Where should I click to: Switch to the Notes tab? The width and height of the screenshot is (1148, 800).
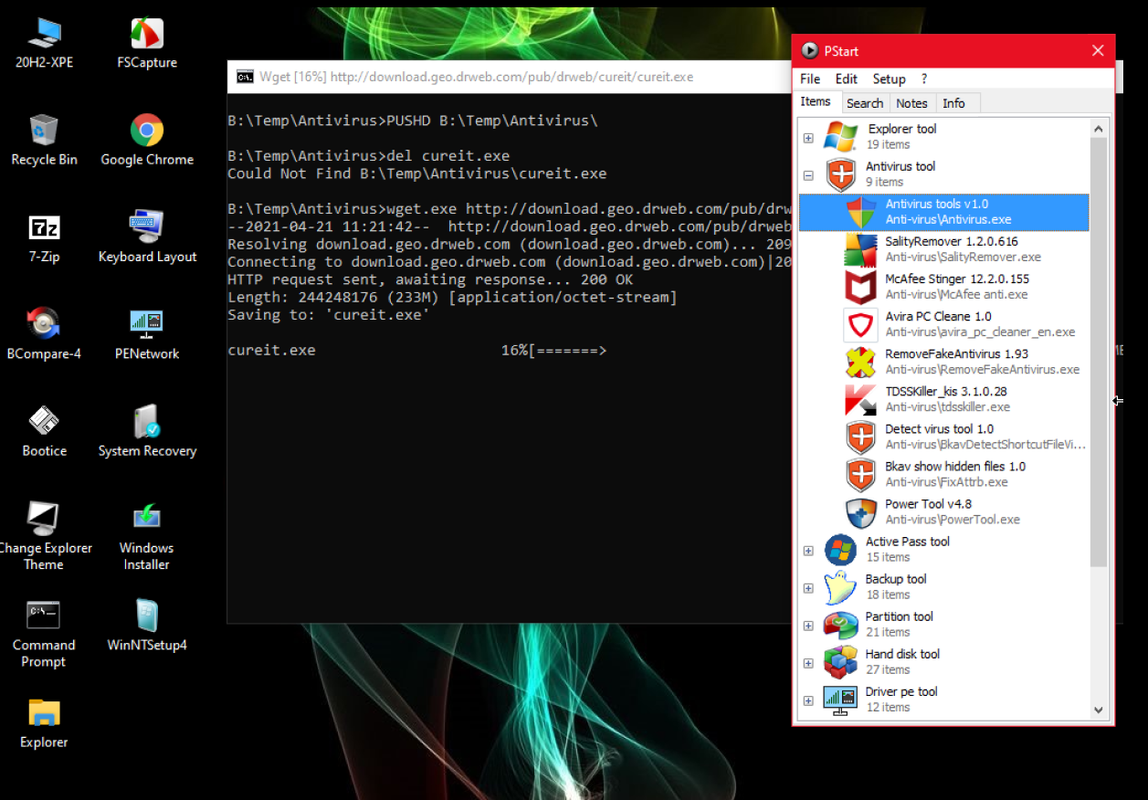click(912, 103)
